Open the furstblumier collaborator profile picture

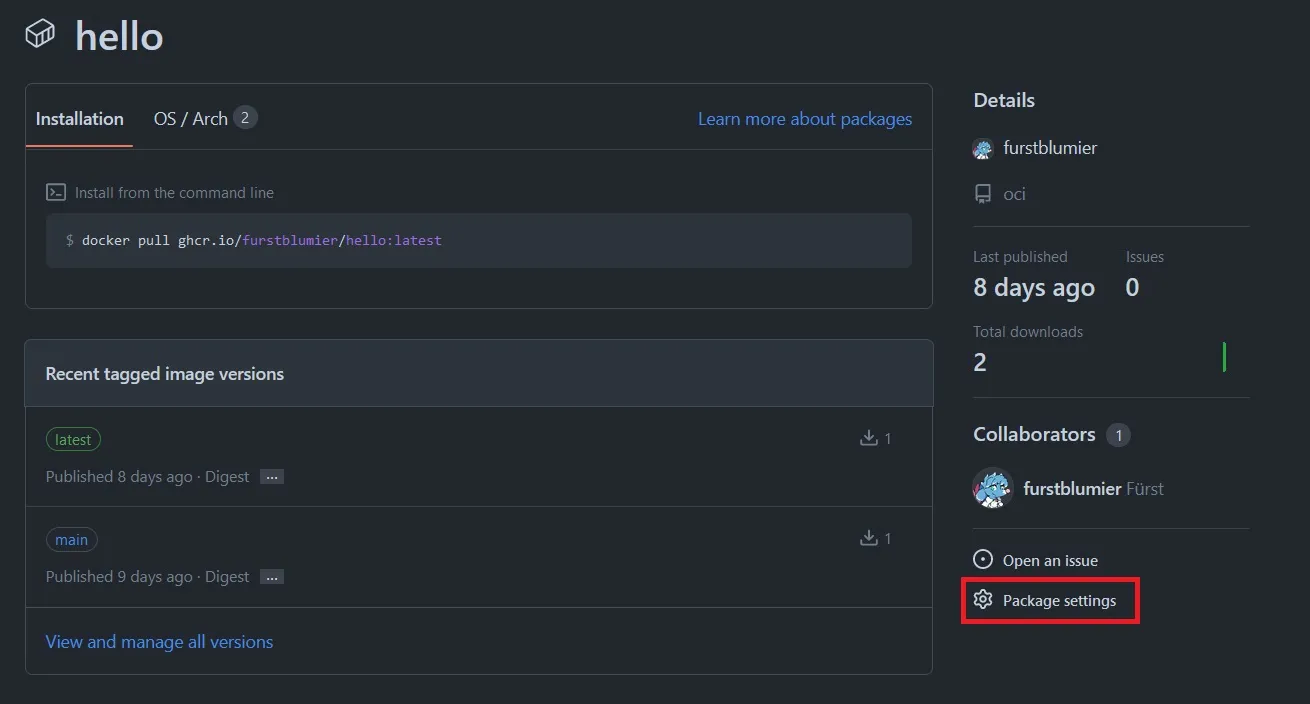coord(993,488)
